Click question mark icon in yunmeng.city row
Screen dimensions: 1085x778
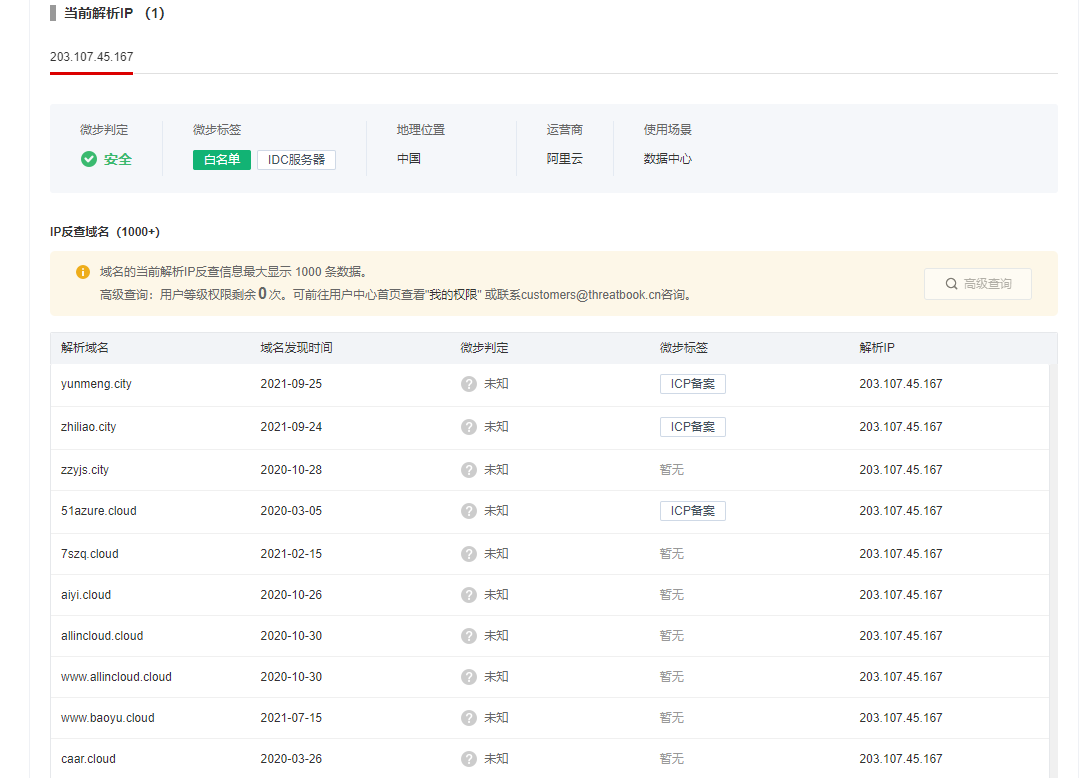click(x=469, y=384)
